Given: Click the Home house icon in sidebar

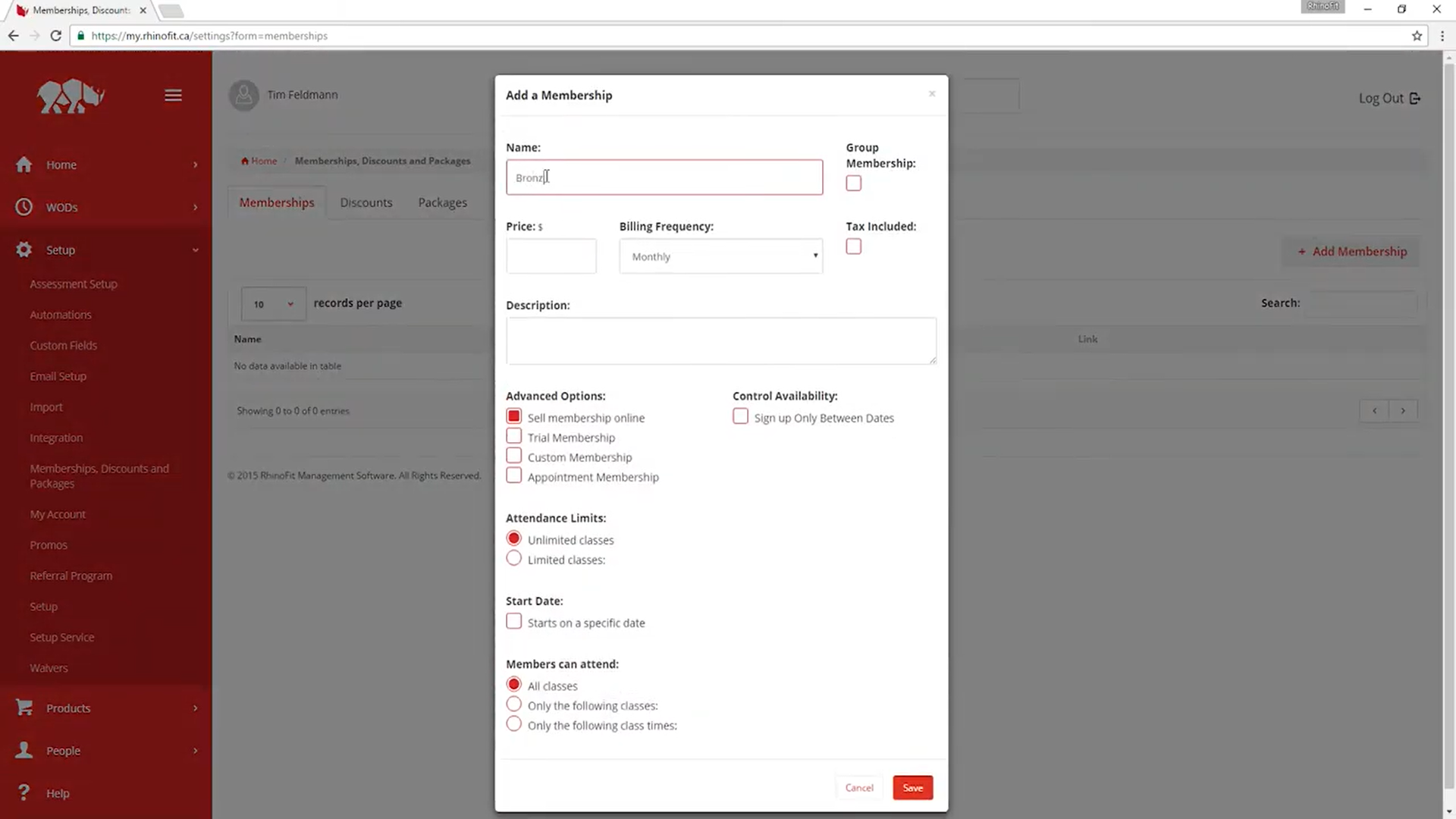Looking at the screenshot, I should 24,165.
